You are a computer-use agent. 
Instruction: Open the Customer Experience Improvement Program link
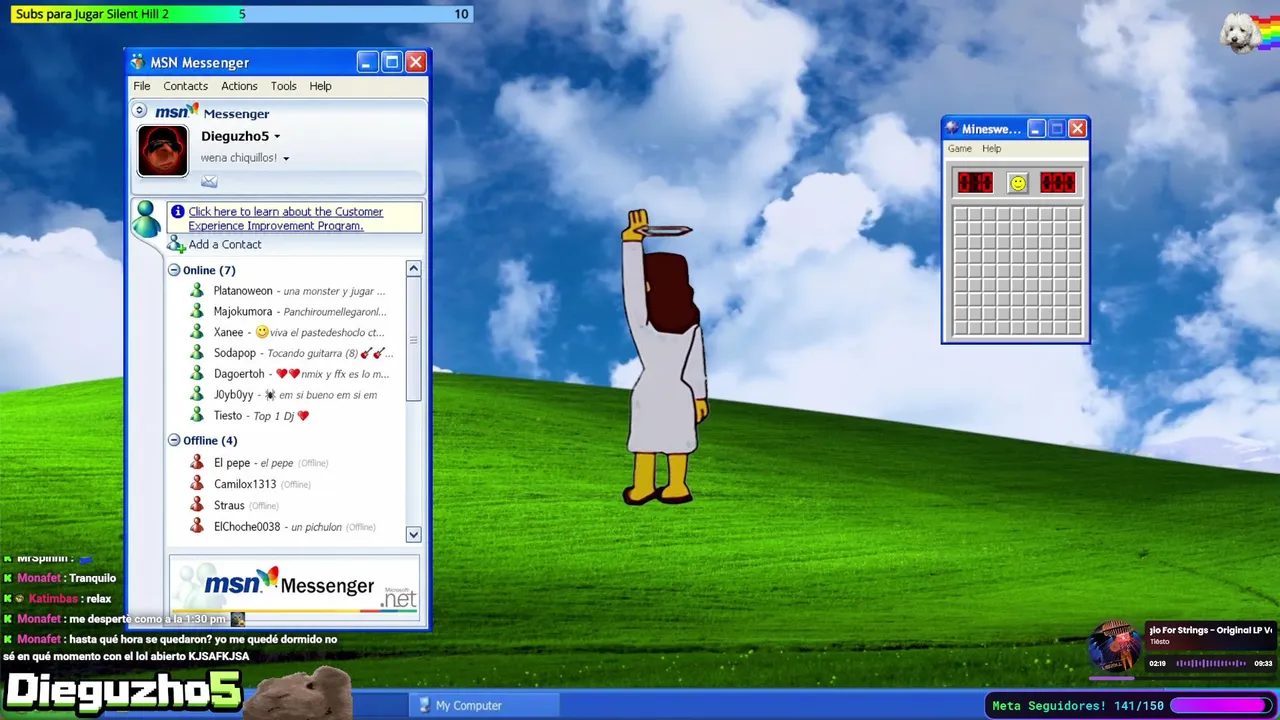285,218
